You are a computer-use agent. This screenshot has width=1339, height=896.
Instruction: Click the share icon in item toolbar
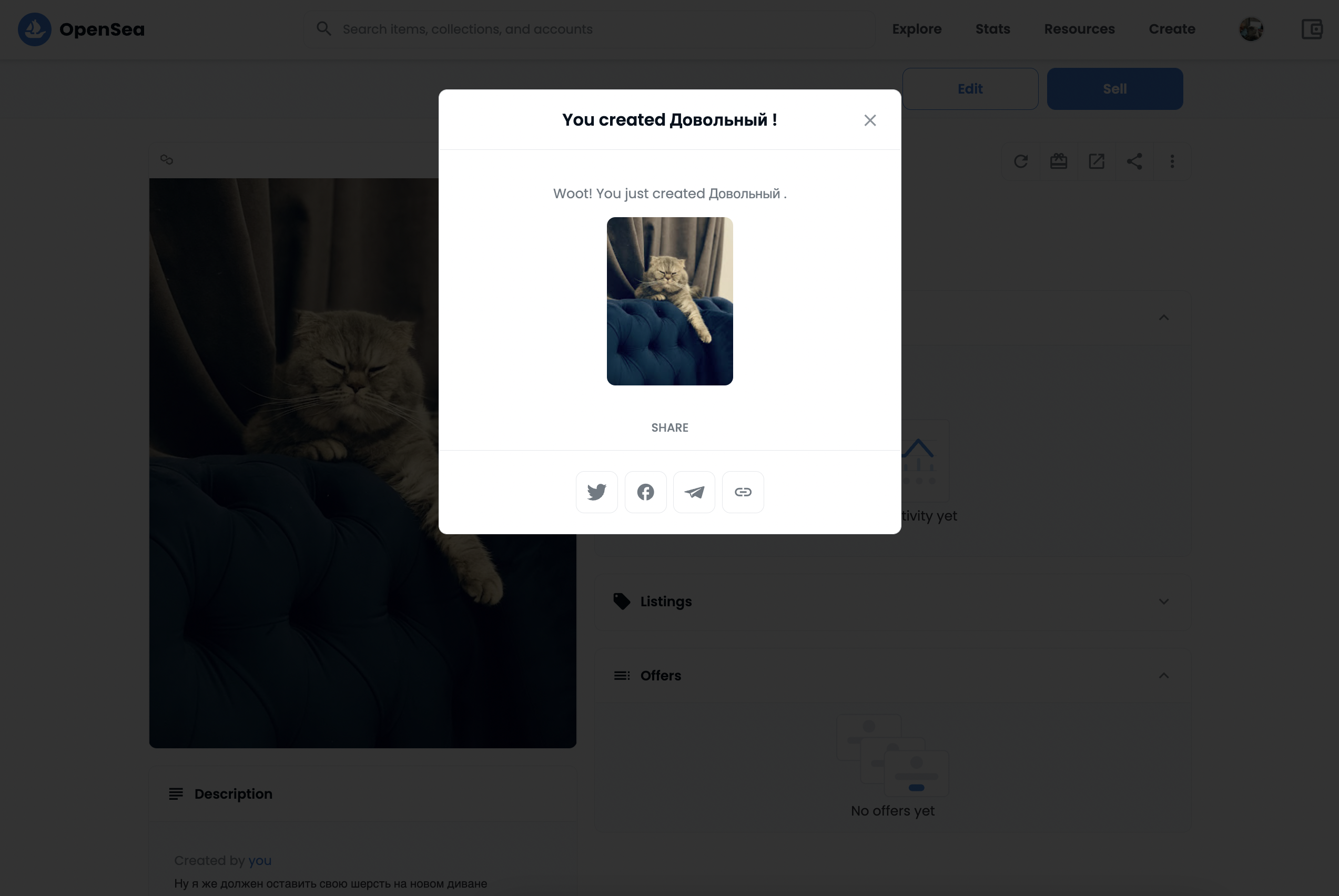(1134, 162)
